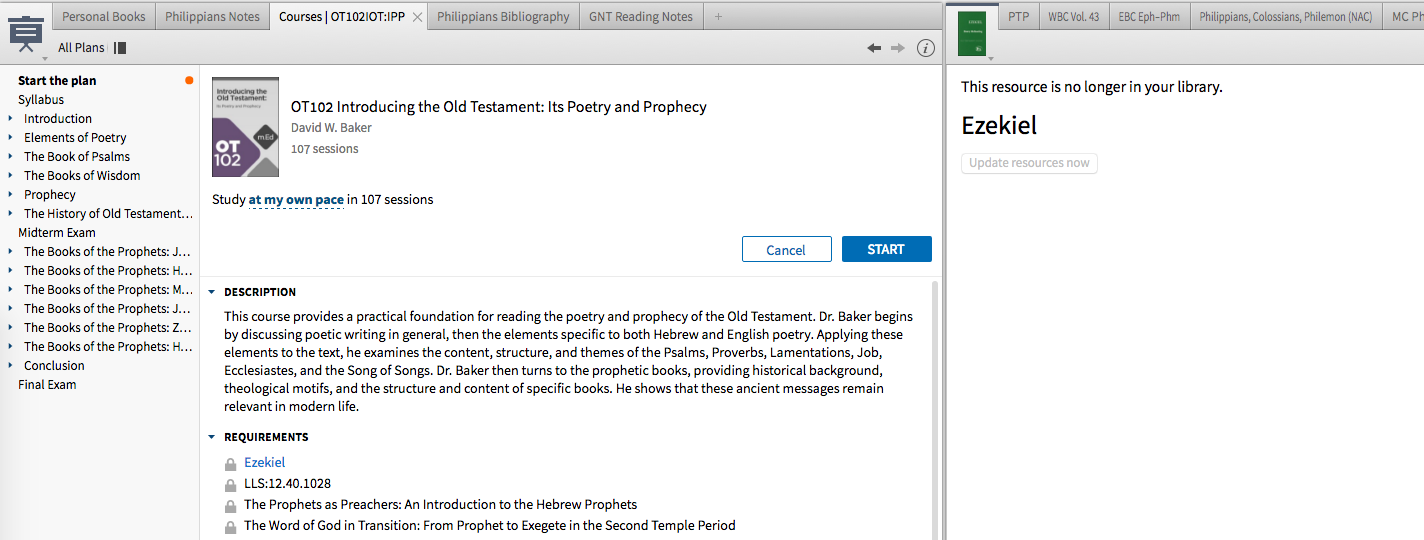Expand The Book of Psalms section
This screenshot has height=540, width=1424.
[11, 157]
